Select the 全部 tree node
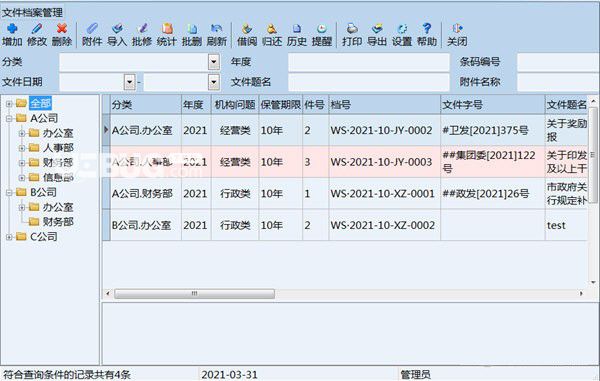 point(40,103)
